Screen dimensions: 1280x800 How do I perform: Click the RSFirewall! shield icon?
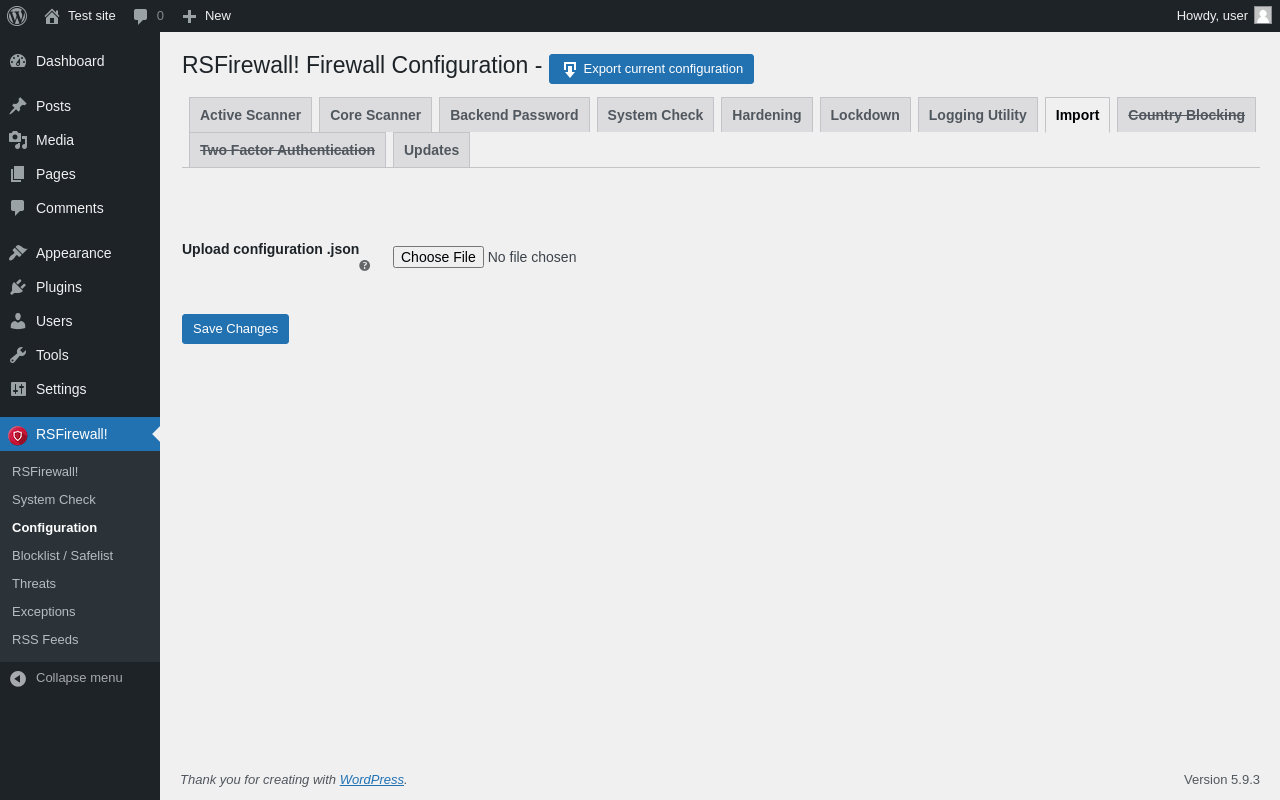pos(18,435)
